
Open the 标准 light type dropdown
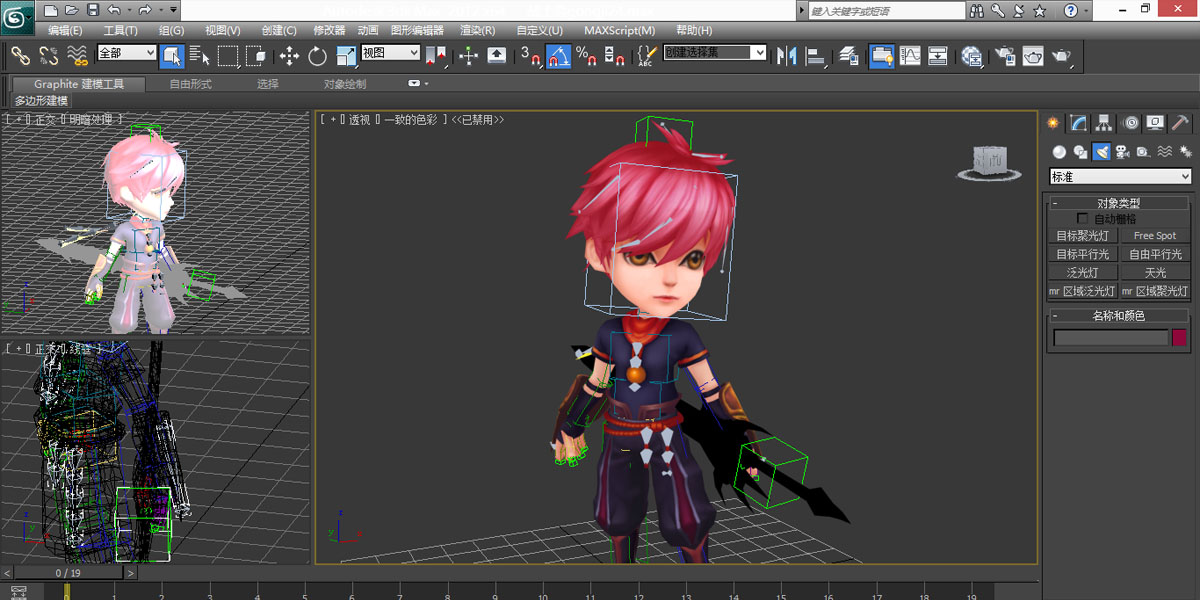pyautogui.click(x=1120, y=177)
